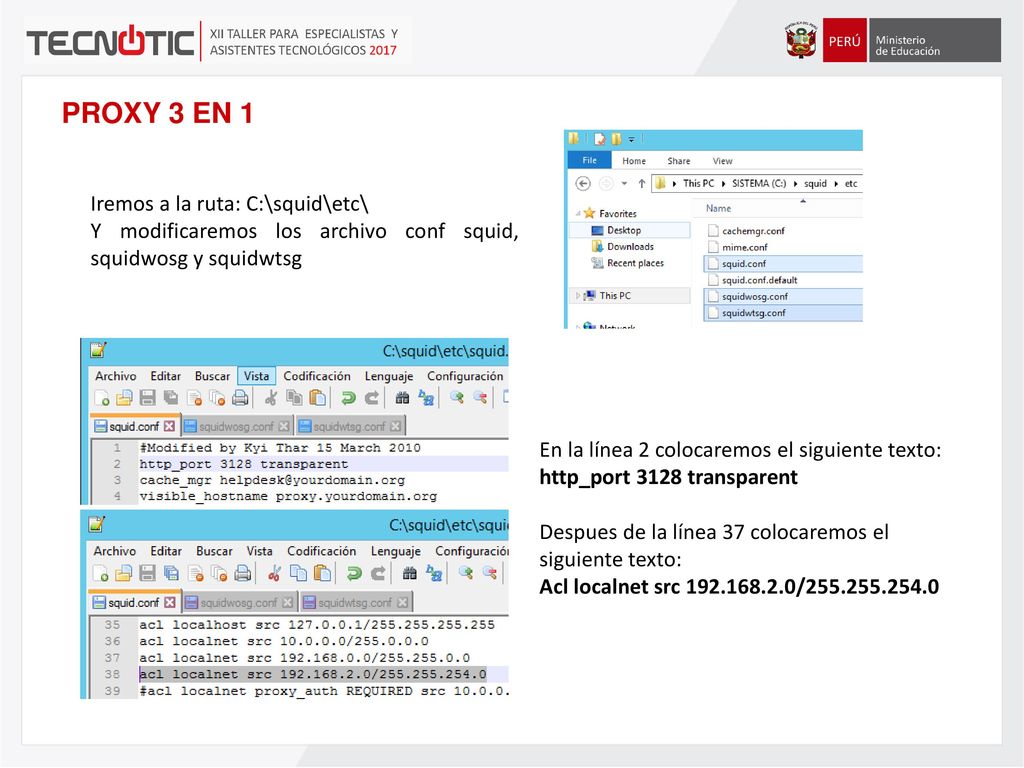Click Save icon in second Notepad++ screenshot

click(148, 573)
